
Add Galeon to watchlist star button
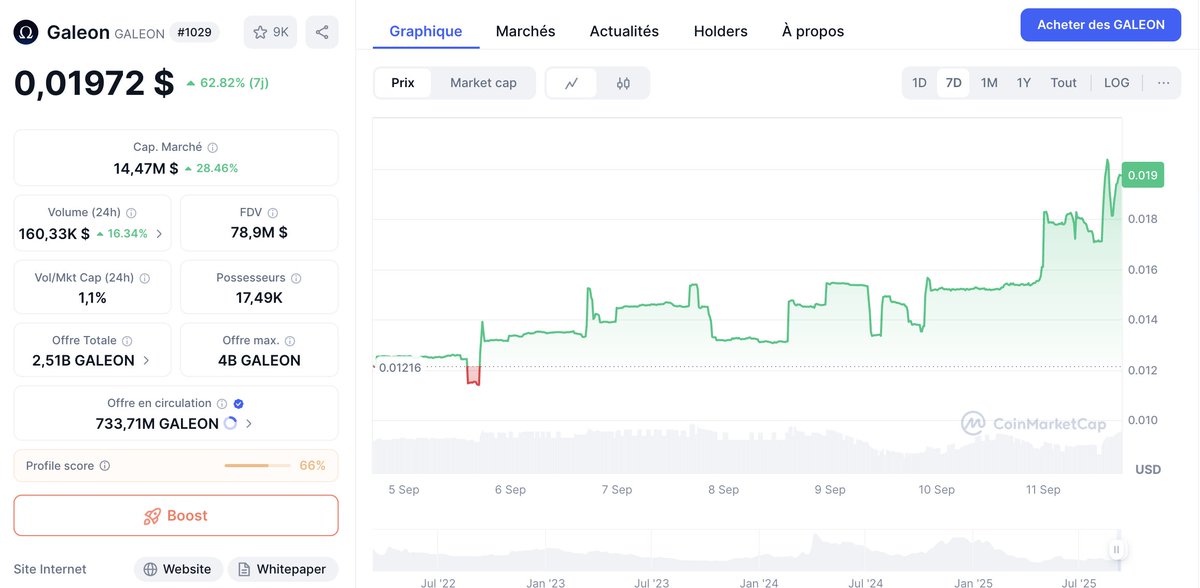click(x=271, y=32)
